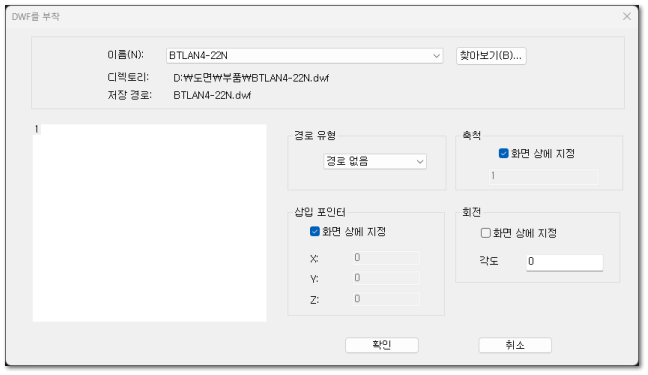The image size is (648, 375).
Task: Enable 화면 상에 지정 under 회전
Action: pyautogui.click(x=519, y=233)
